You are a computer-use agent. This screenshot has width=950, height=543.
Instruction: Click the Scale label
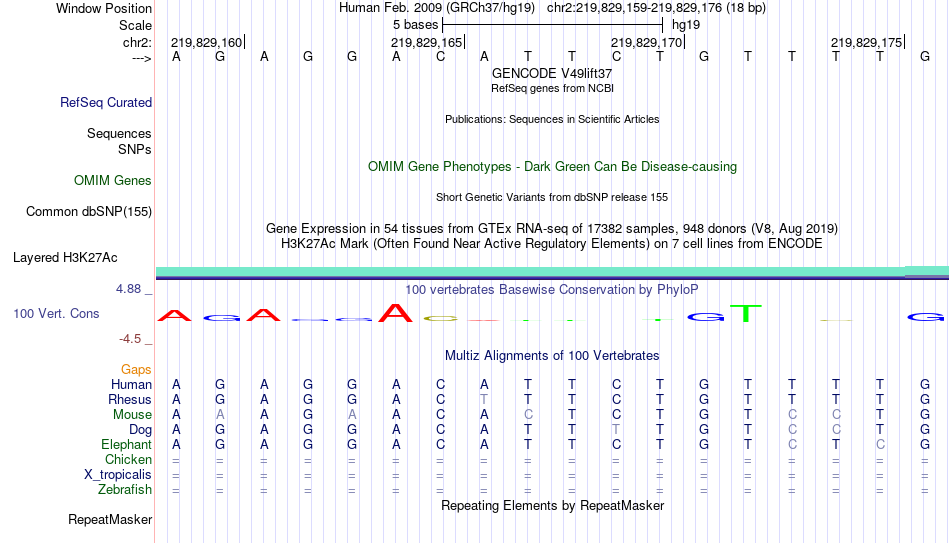click(x=136, y=25)
